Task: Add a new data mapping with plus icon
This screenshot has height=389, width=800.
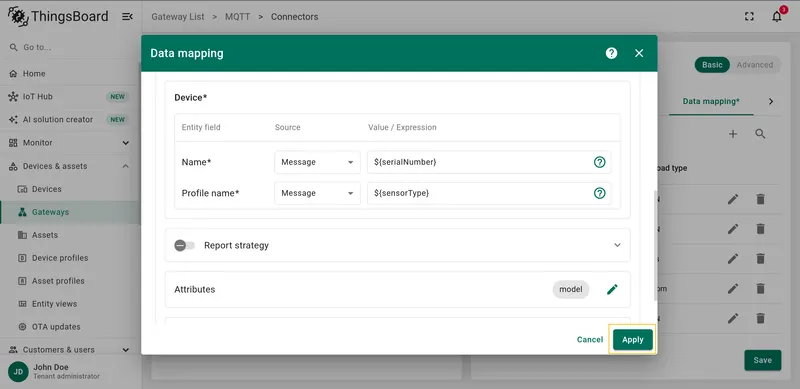Action: [x=733, y=134]
